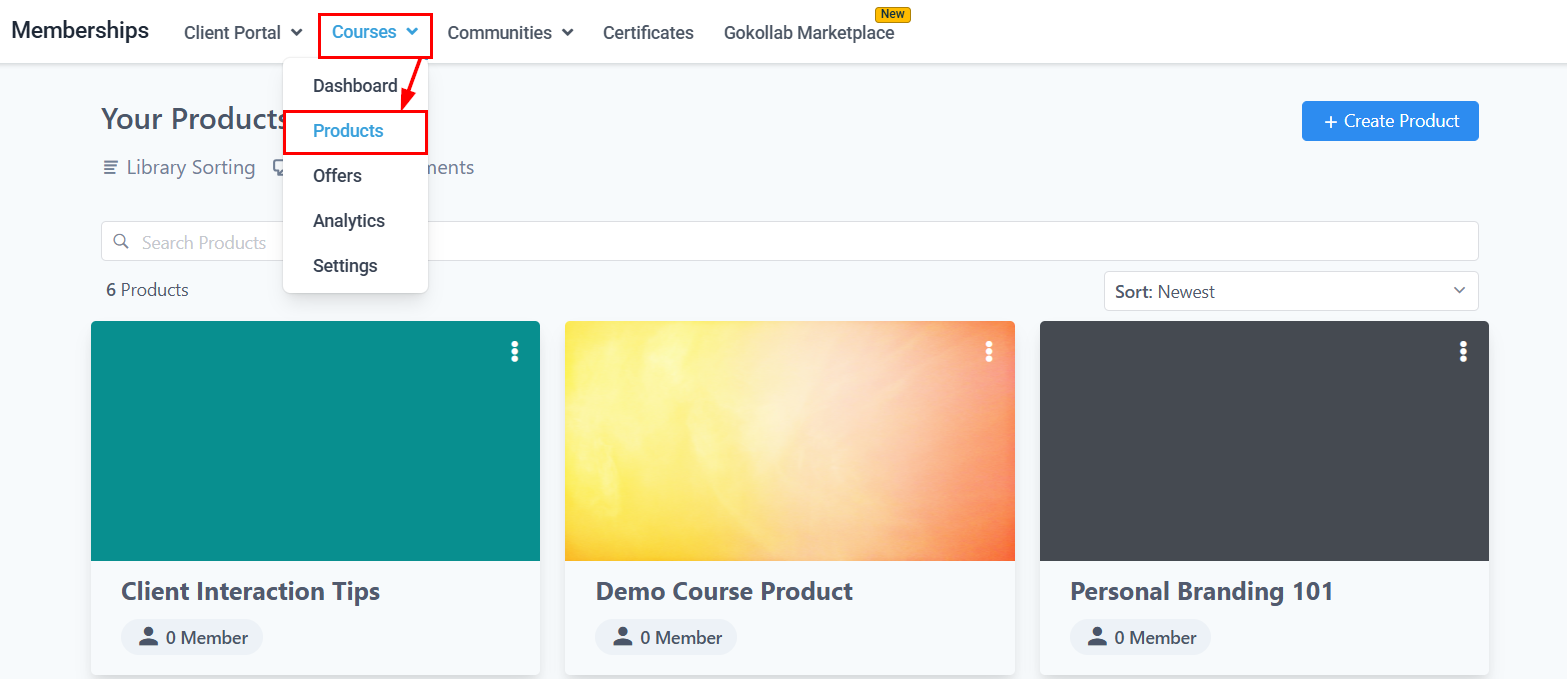Click the Personal Branding 101 title
1567x679 pixels.
1202,591
